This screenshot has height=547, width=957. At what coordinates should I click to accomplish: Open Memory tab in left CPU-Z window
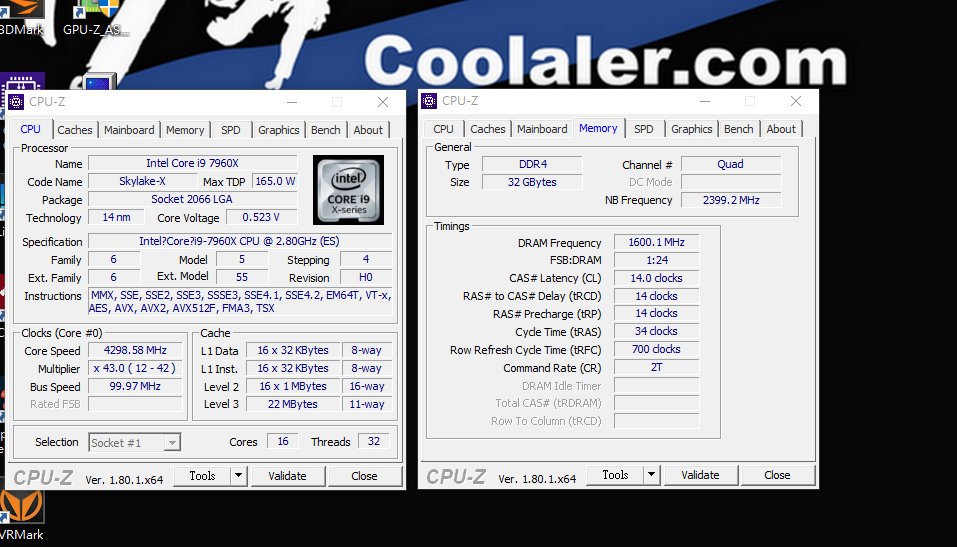click(185, 130)
